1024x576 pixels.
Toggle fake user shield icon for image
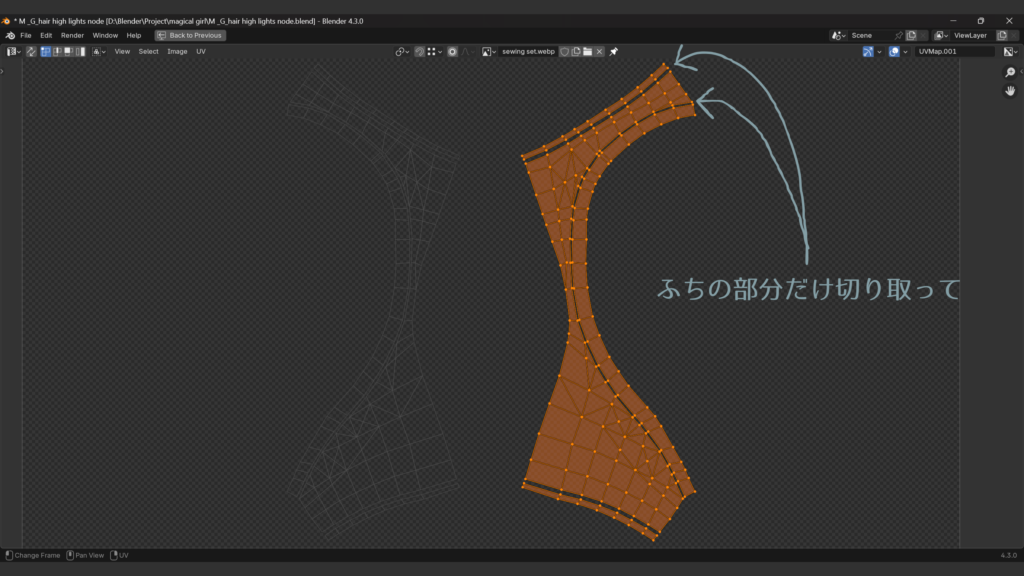pyautogui.click(x=564, y=51)
